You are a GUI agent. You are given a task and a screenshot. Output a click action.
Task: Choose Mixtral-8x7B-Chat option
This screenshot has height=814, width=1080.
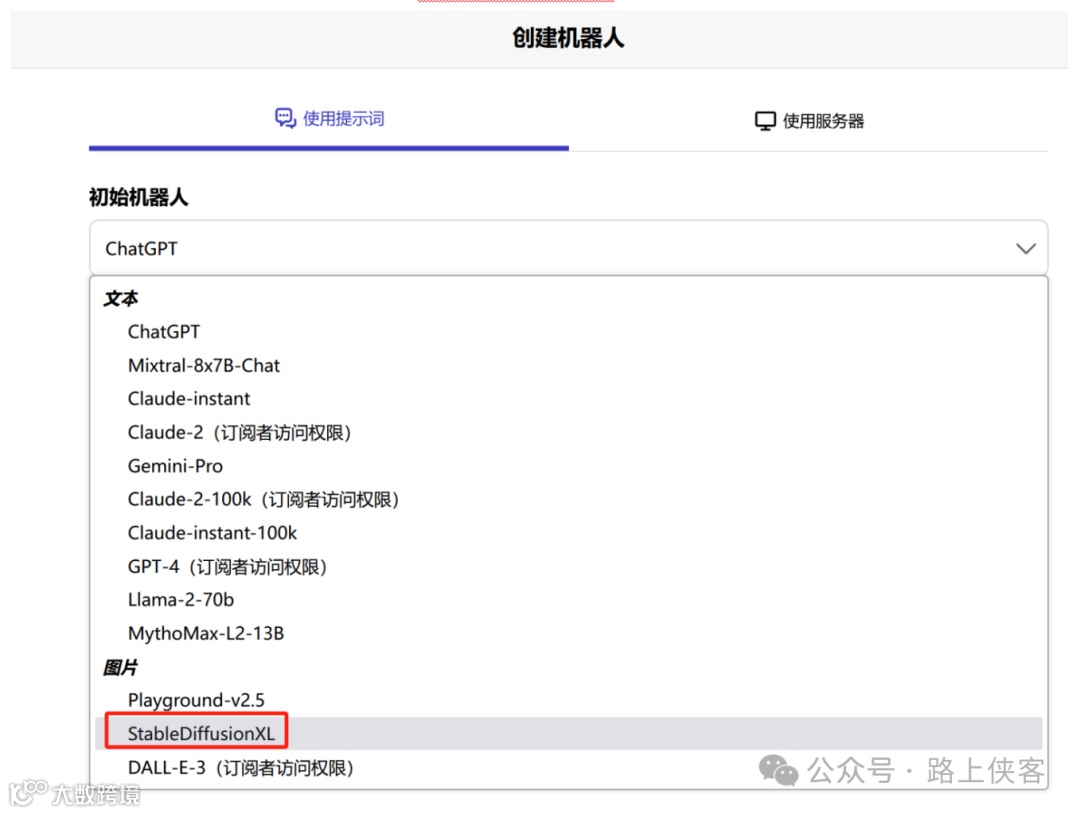pos(568,366)
